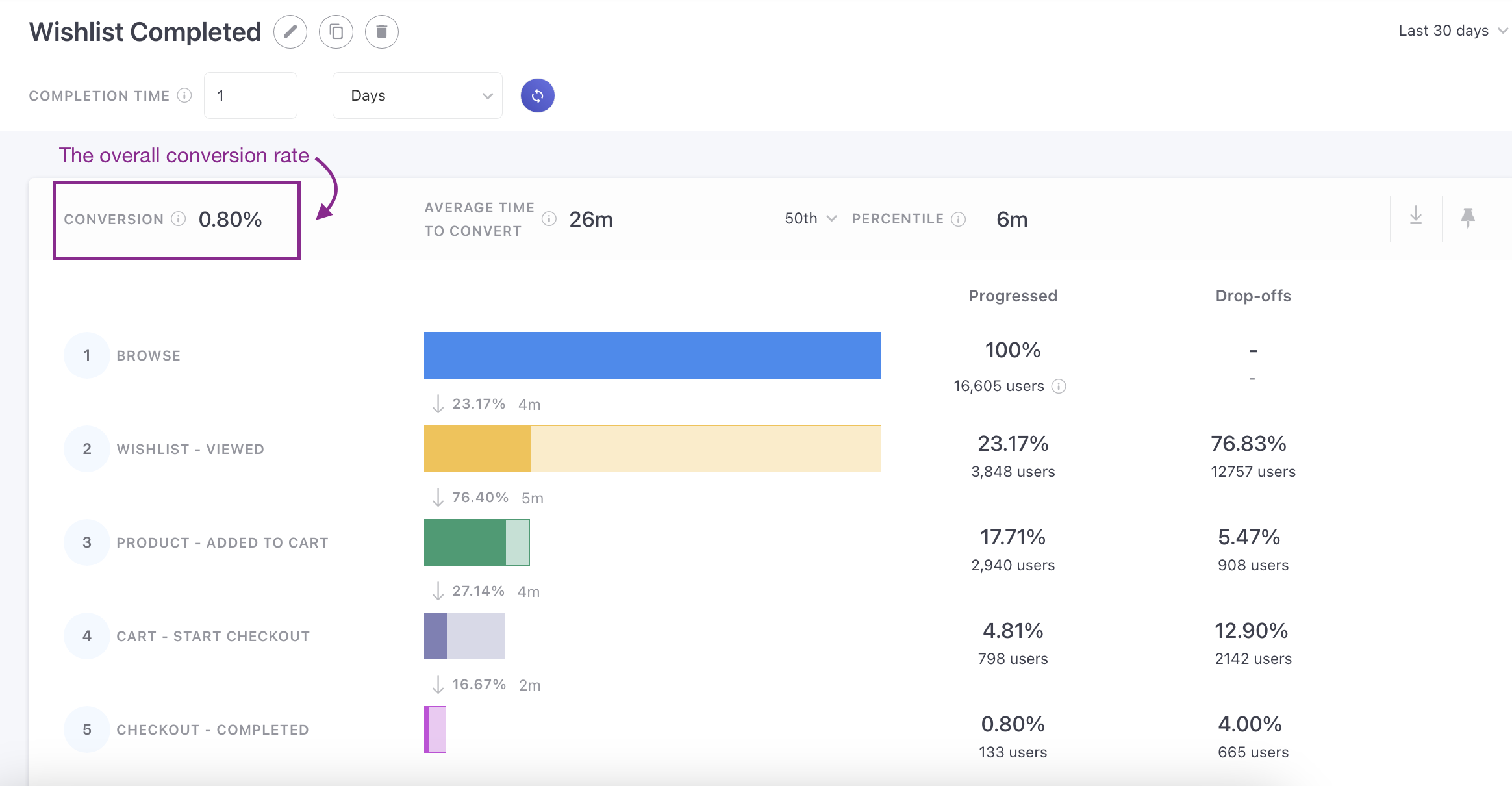Select step 5 CHECKOUT - COMPLETED label
The width and height of the screenshot is (1512, 786).
212,730
